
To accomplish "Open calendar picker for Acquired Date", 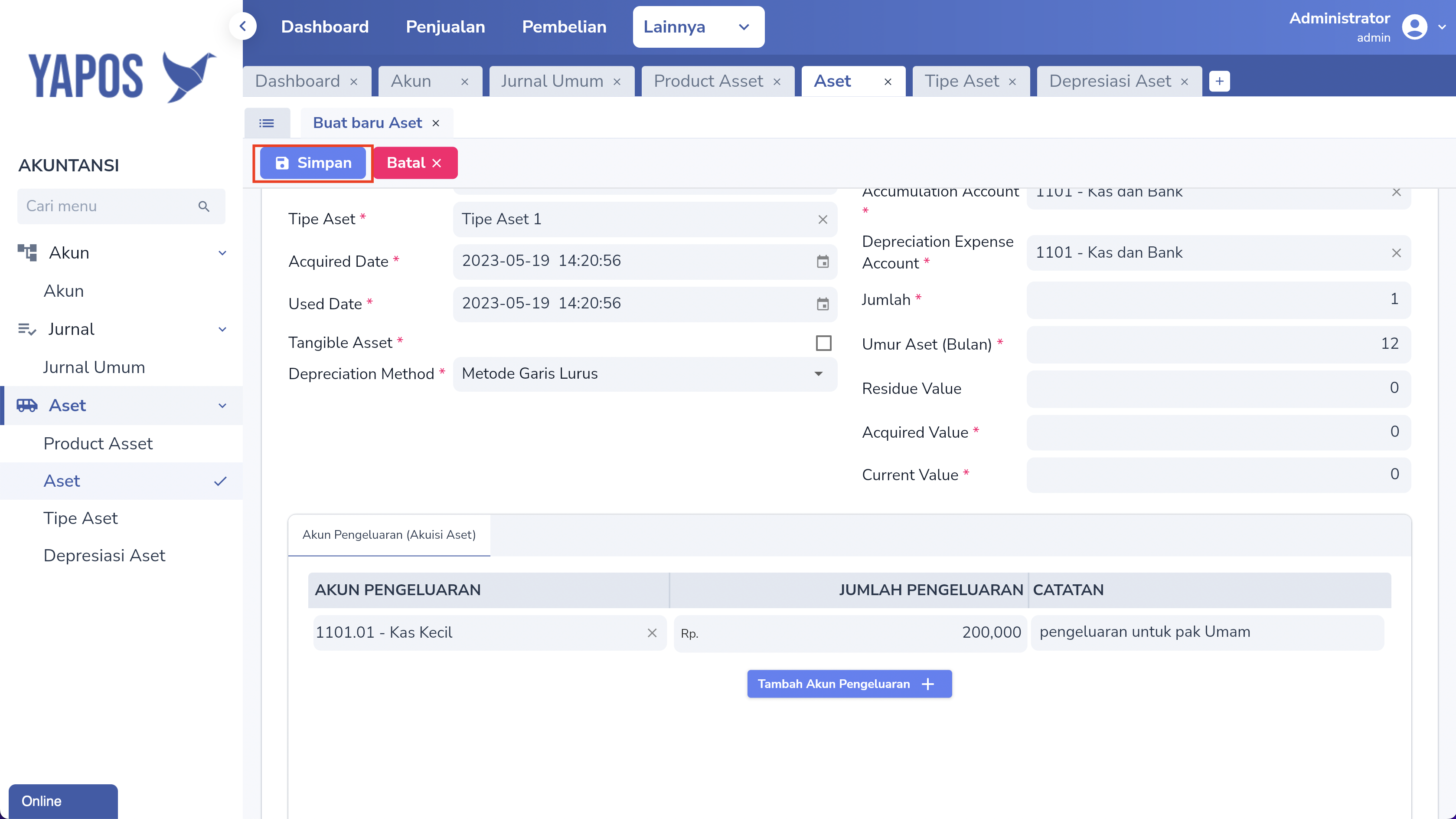I will (823, 261).
